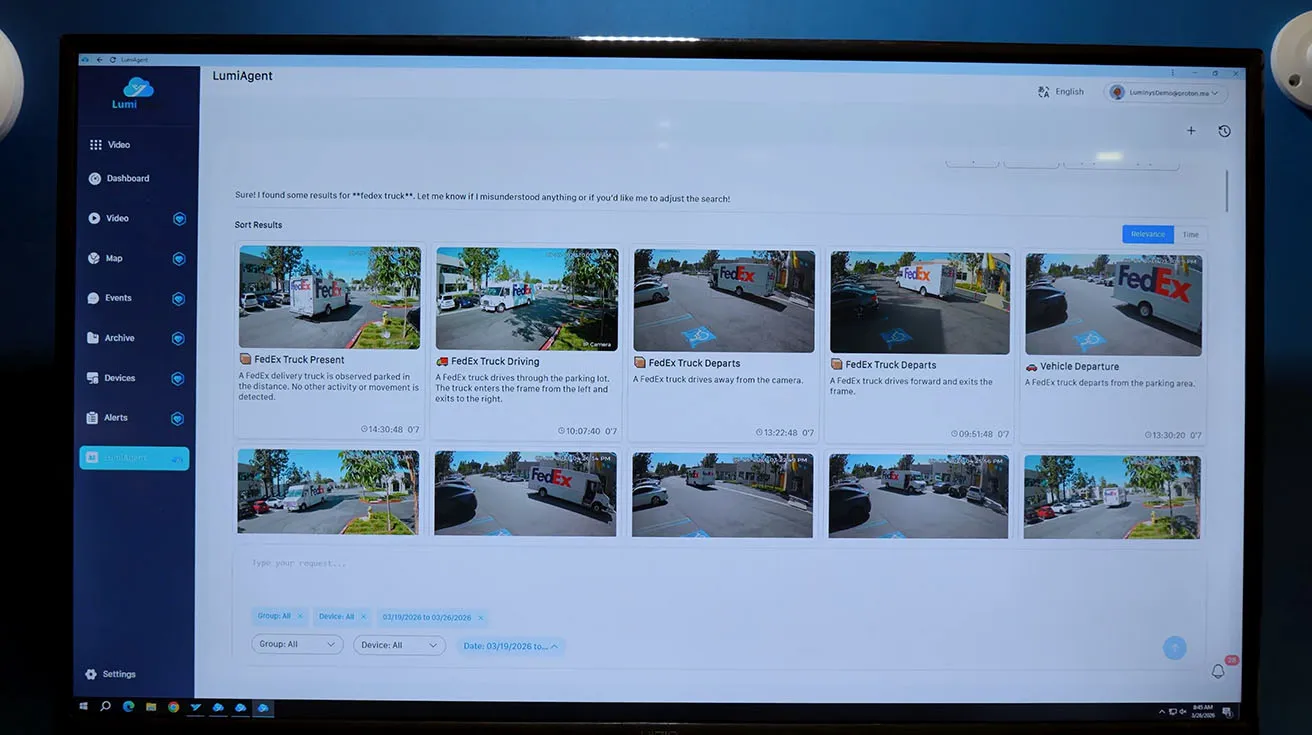The width and height of the screenshot is (1312, 735).
Task: Expand the Group: All dropdown
Action: tap(297, 645)
